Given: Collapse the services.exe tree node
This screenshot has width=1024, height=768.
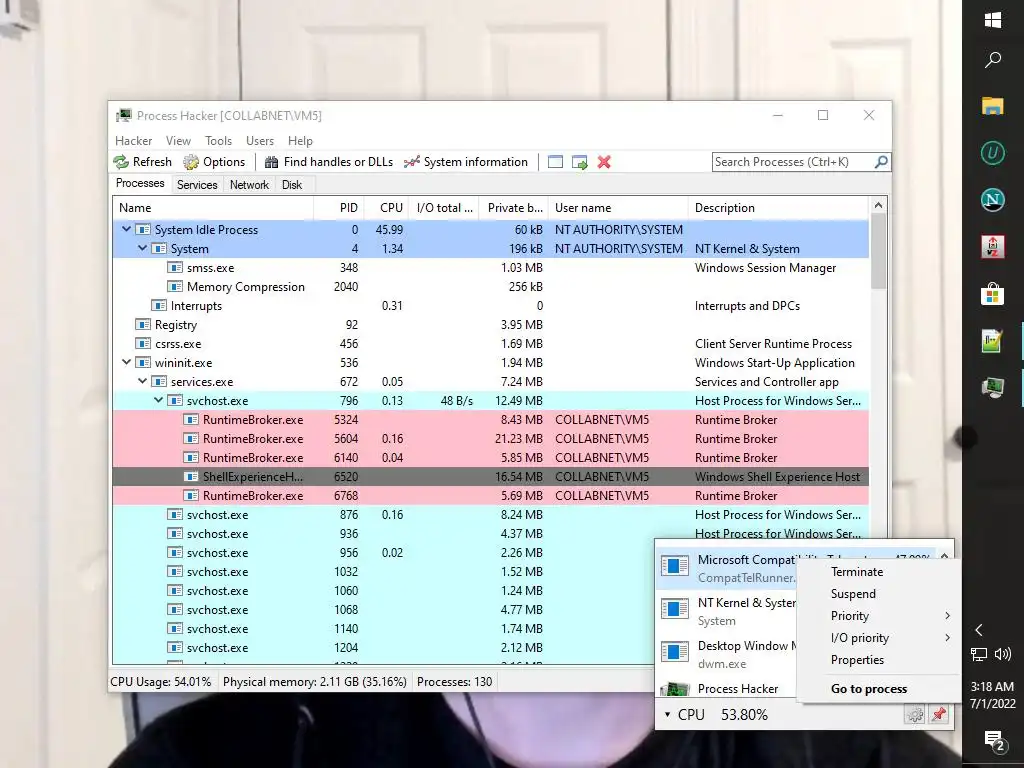Looking at the screenshot, I should click(x=142, y=381).
